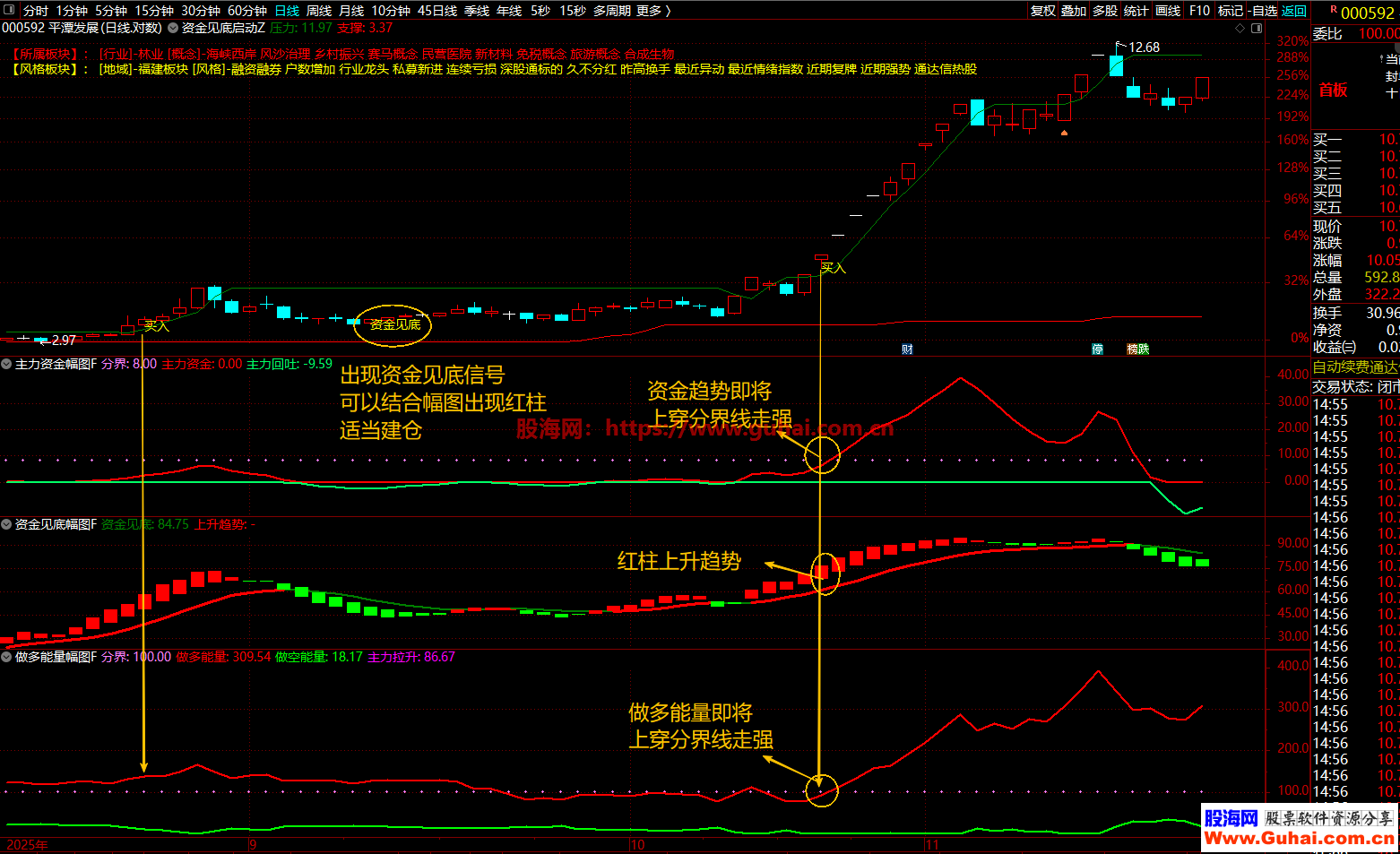Click the green 跌 event marker
This screenshot has width=1400, height=854.
coord(1144,349)
